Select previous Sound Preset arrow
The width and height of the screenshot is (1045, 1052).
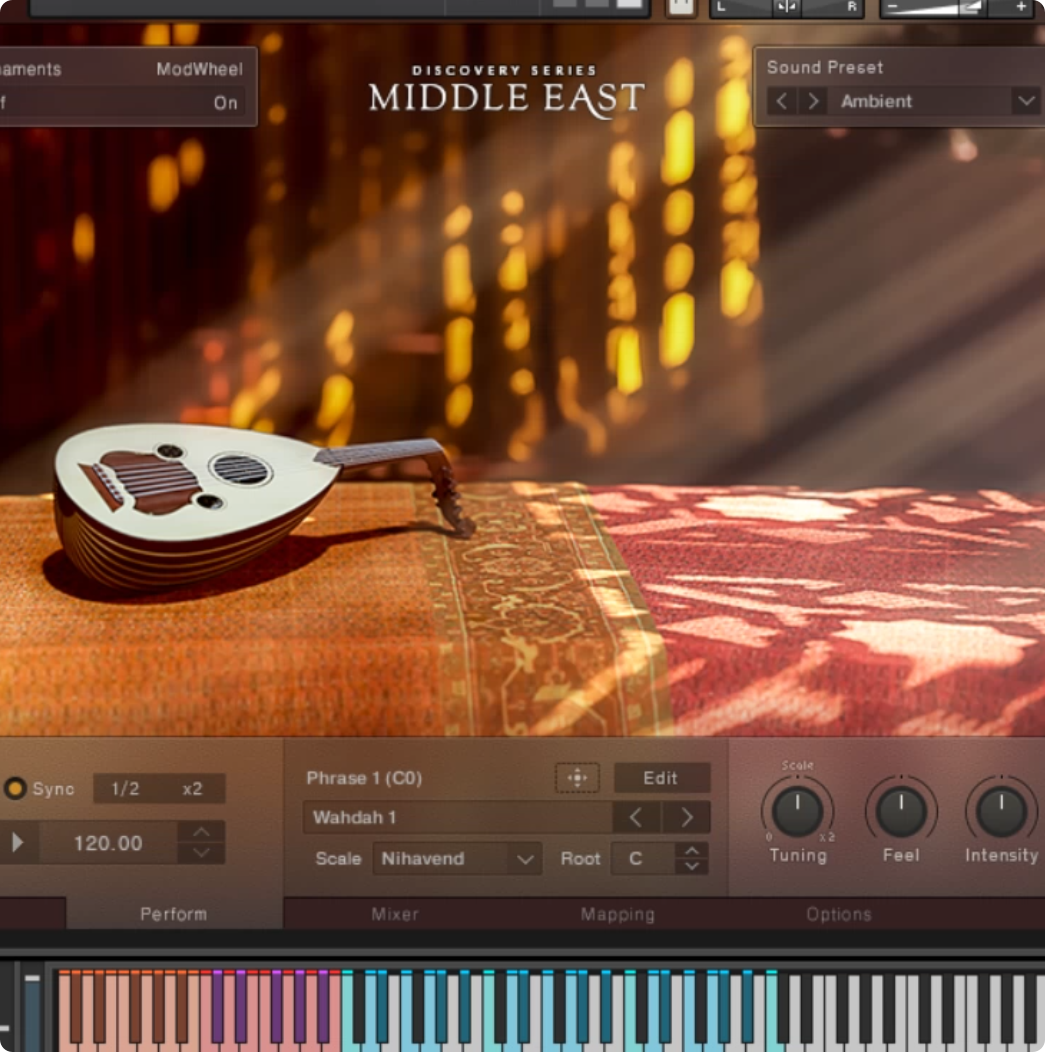tap(782, 101)
